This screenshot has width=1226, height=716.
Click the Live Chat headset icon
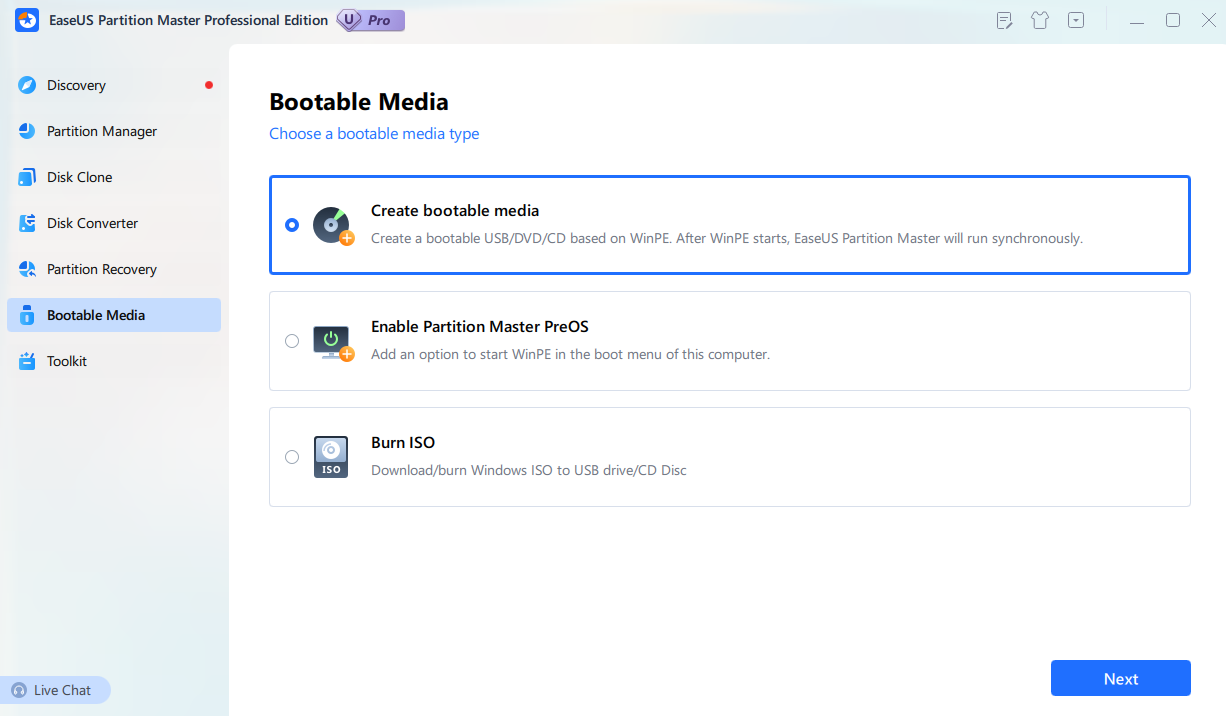pyautogui.click(x=19, y=690)
